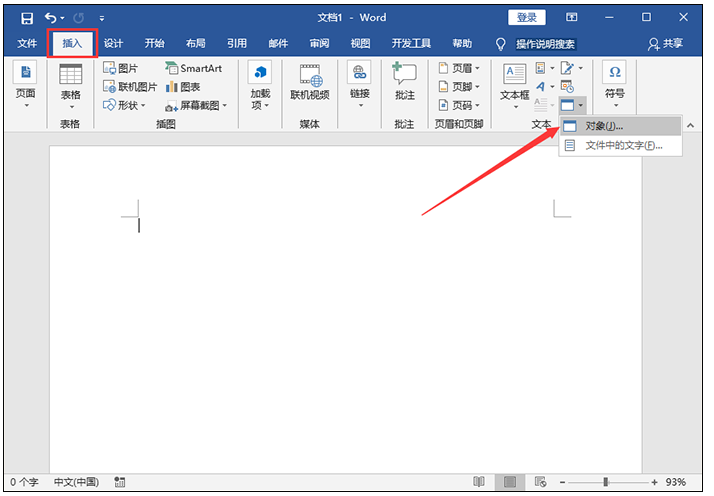Open the 视图 ribbon tab
Screen dimensions: 714x496
pyautogui.click(x=360, y=43)
